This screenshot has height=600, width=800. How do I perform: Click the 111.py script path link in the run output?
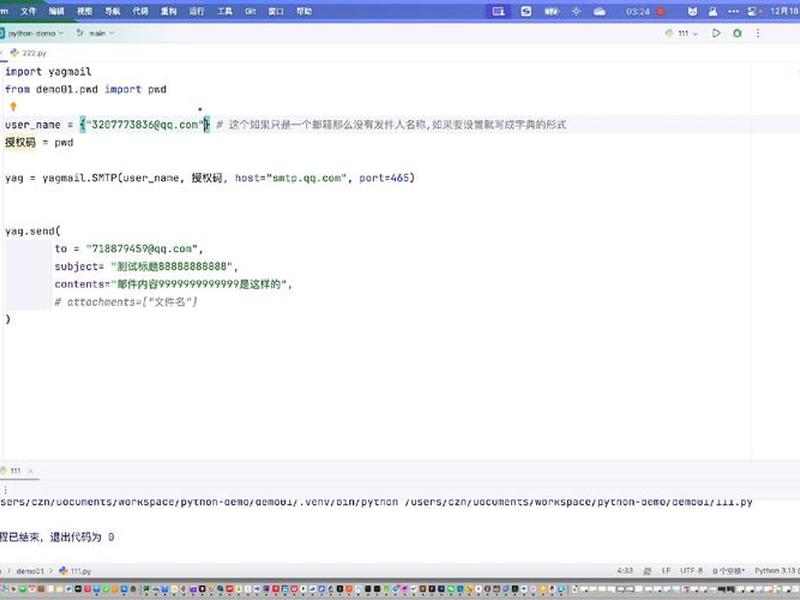click(578, 502)
